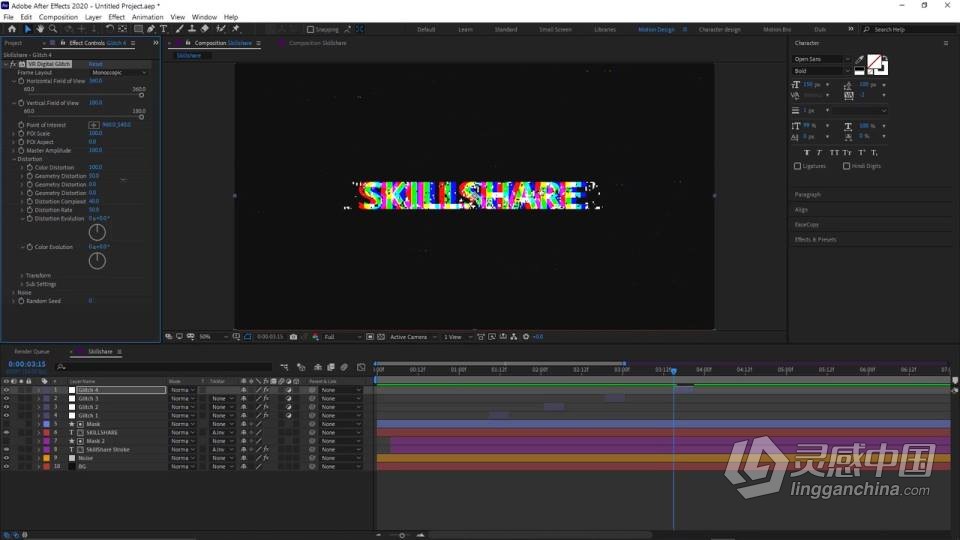Open the Effect menu
Screen dimensions: 960x540
coord(116,17)
